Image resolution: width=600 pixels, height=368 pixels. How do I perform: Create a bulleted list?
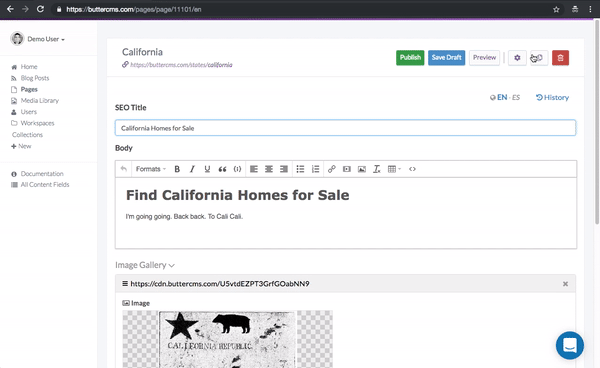point(300,169)
